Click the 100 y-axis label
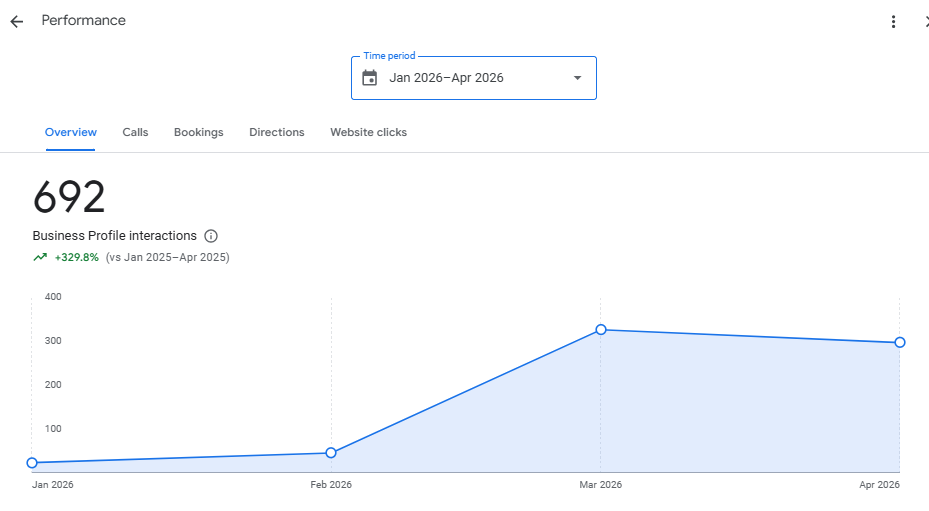This screenshot has width=929, height=511. [x=53, y=429]
